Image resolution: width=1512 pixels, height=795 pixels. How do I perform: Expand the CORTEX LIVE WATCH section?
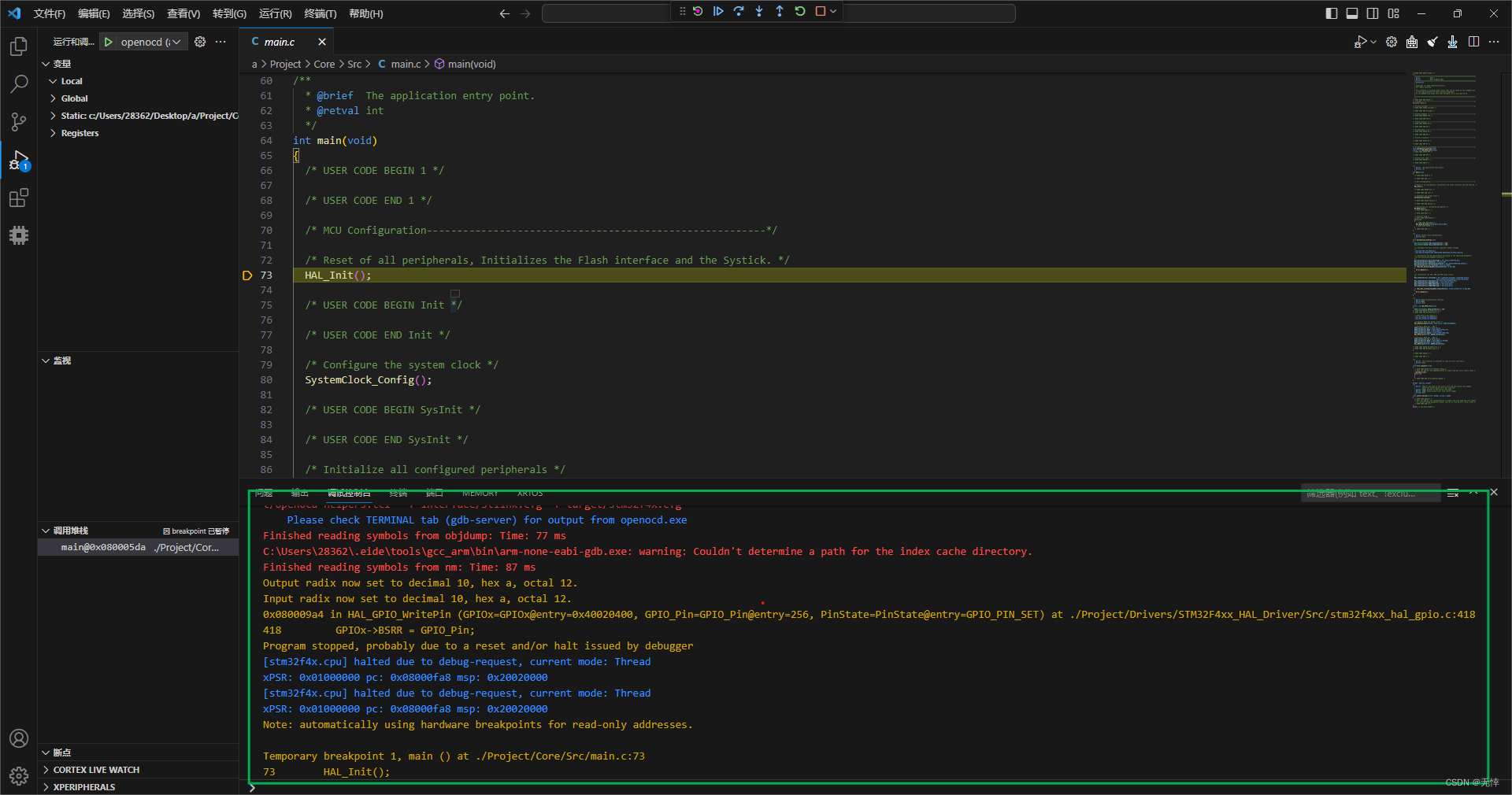click(46, 770)
